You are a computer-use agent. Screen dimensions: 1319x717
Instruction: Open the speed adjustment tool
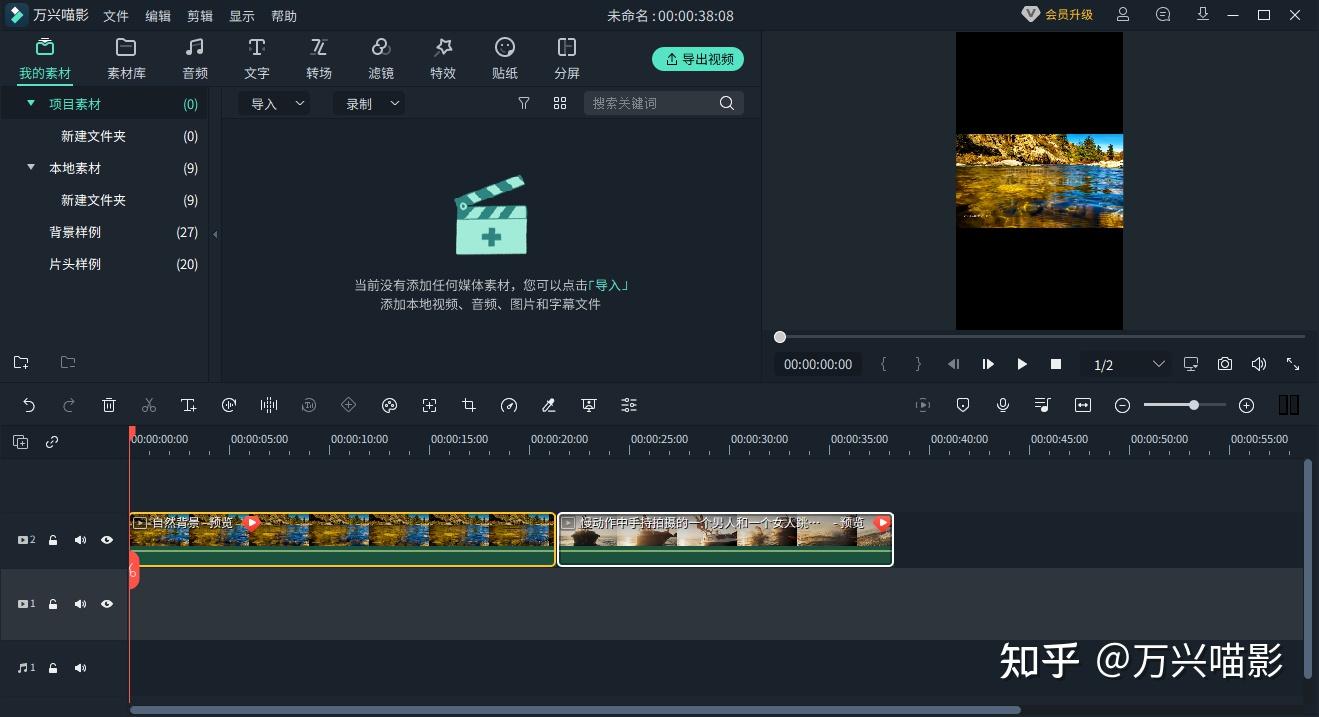pyautogui.click(x=509, y=405)
